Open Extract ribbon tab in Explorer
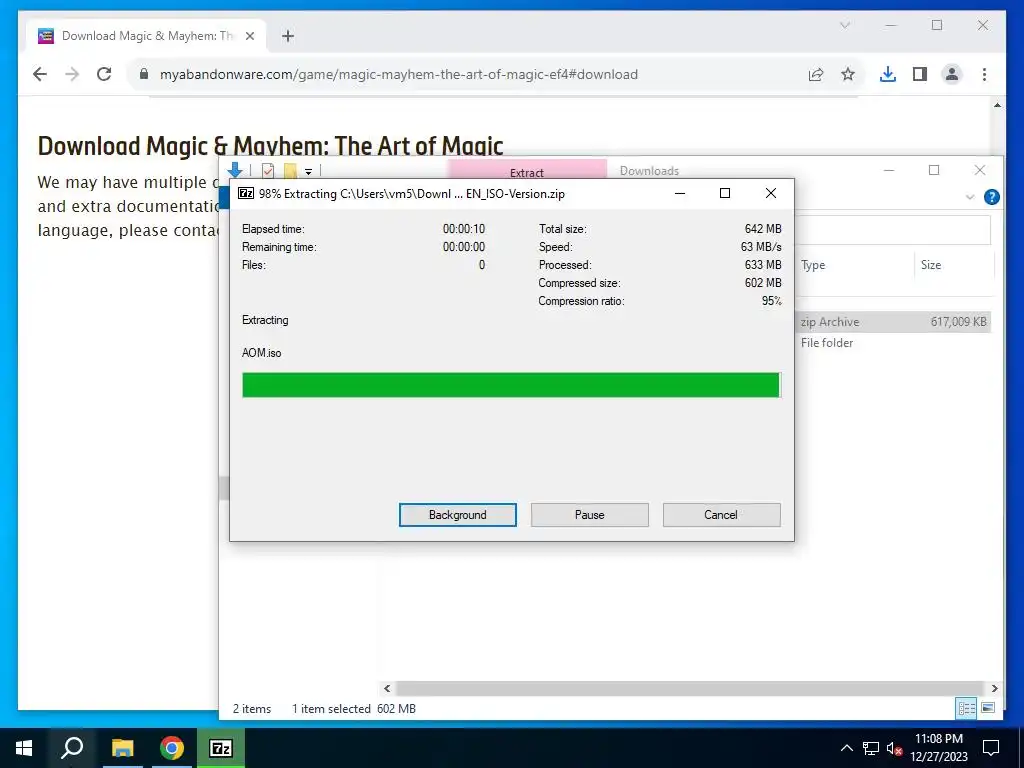 coord(526,171)
